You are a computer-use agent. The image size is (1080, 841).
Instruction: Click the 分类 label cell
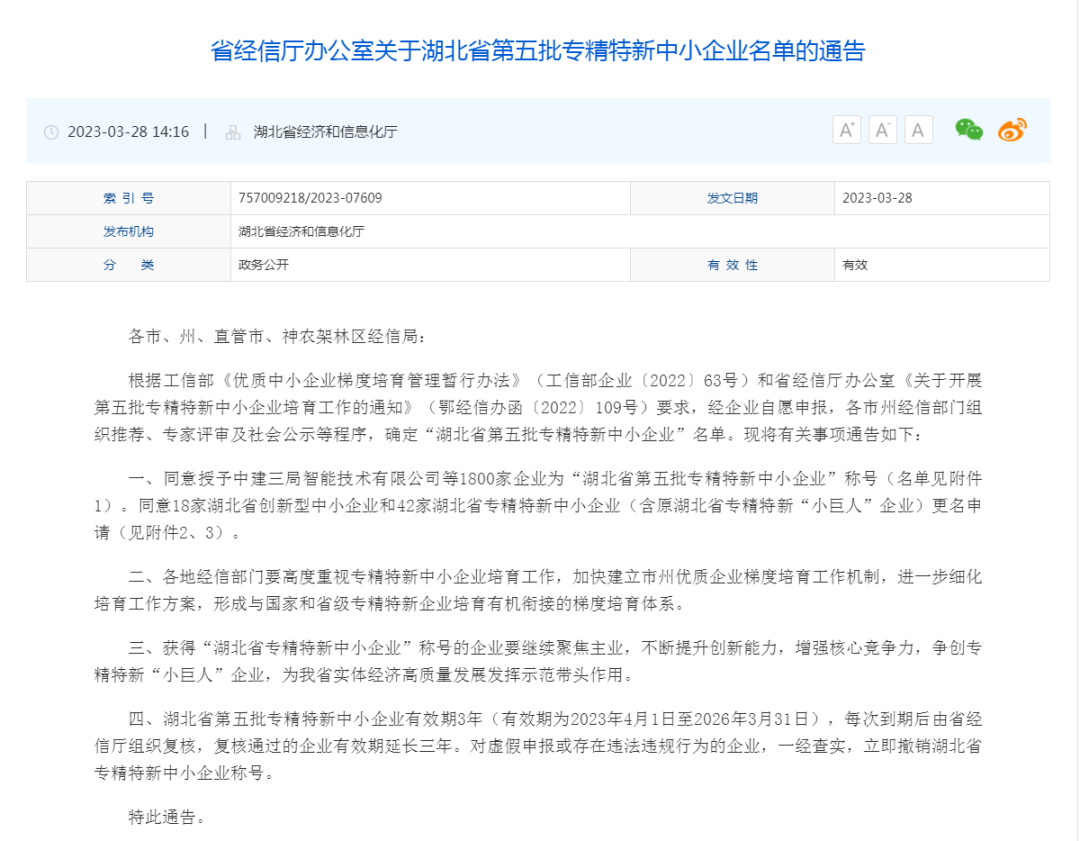pos(128,264)
